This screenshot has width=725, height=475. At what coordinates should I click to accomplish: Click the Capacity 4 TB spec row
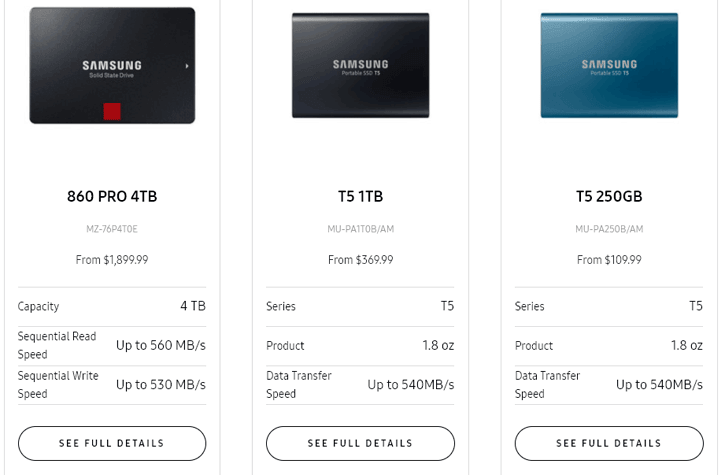pos(112,307)
